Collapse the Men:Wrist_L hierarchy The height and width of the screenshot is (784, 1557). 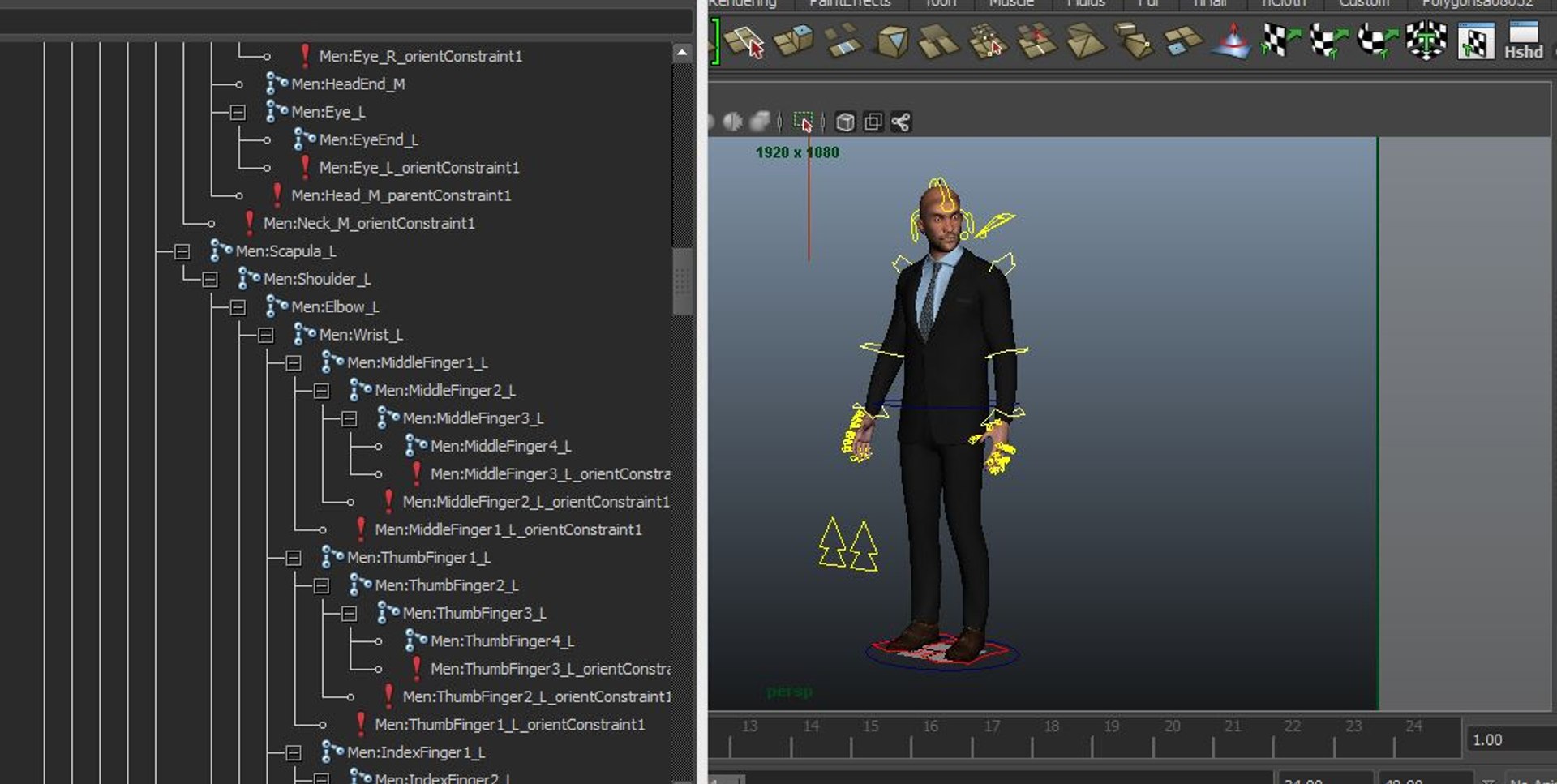pos(265,336)
